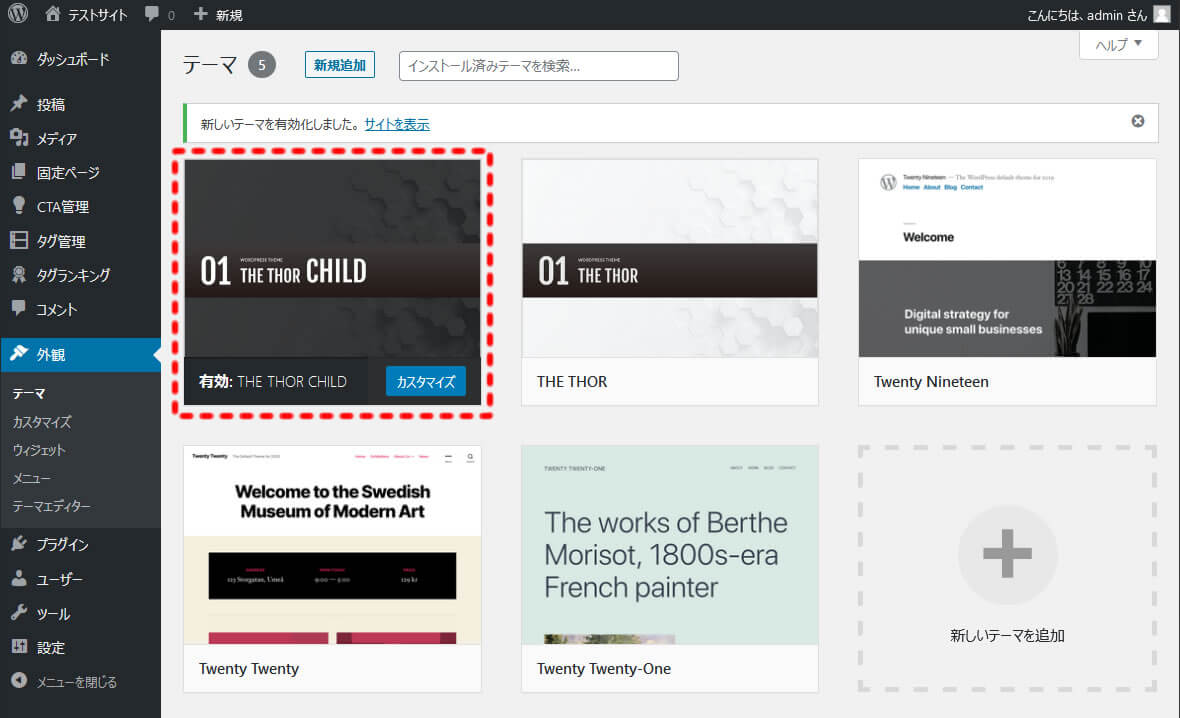
Task: Click the 固定ページ pages icon
Action: pyautogui.click(x=19, y=172)
